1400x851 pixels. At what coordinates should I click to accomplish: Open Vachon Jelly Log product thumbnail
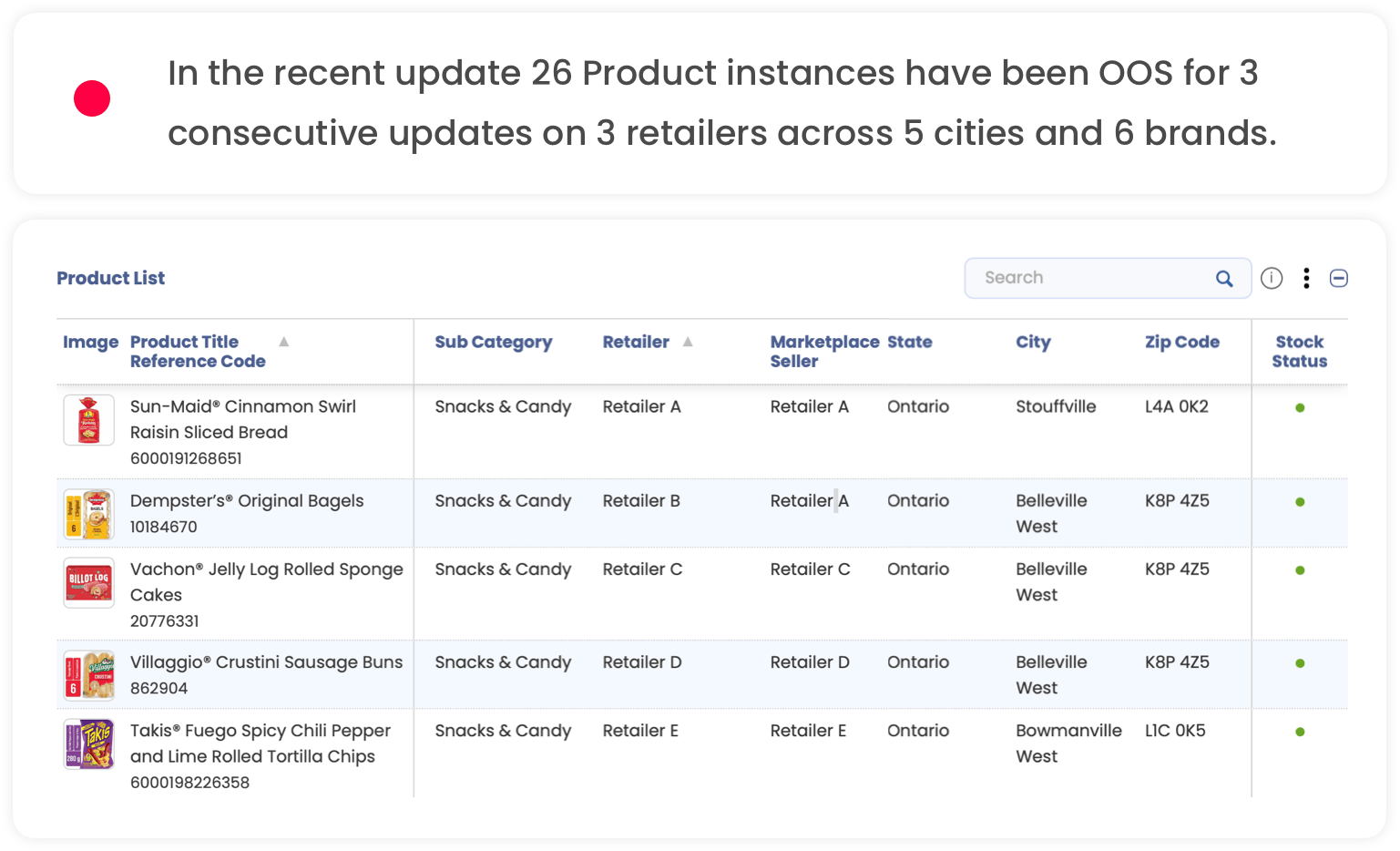(x=88, y=582)
